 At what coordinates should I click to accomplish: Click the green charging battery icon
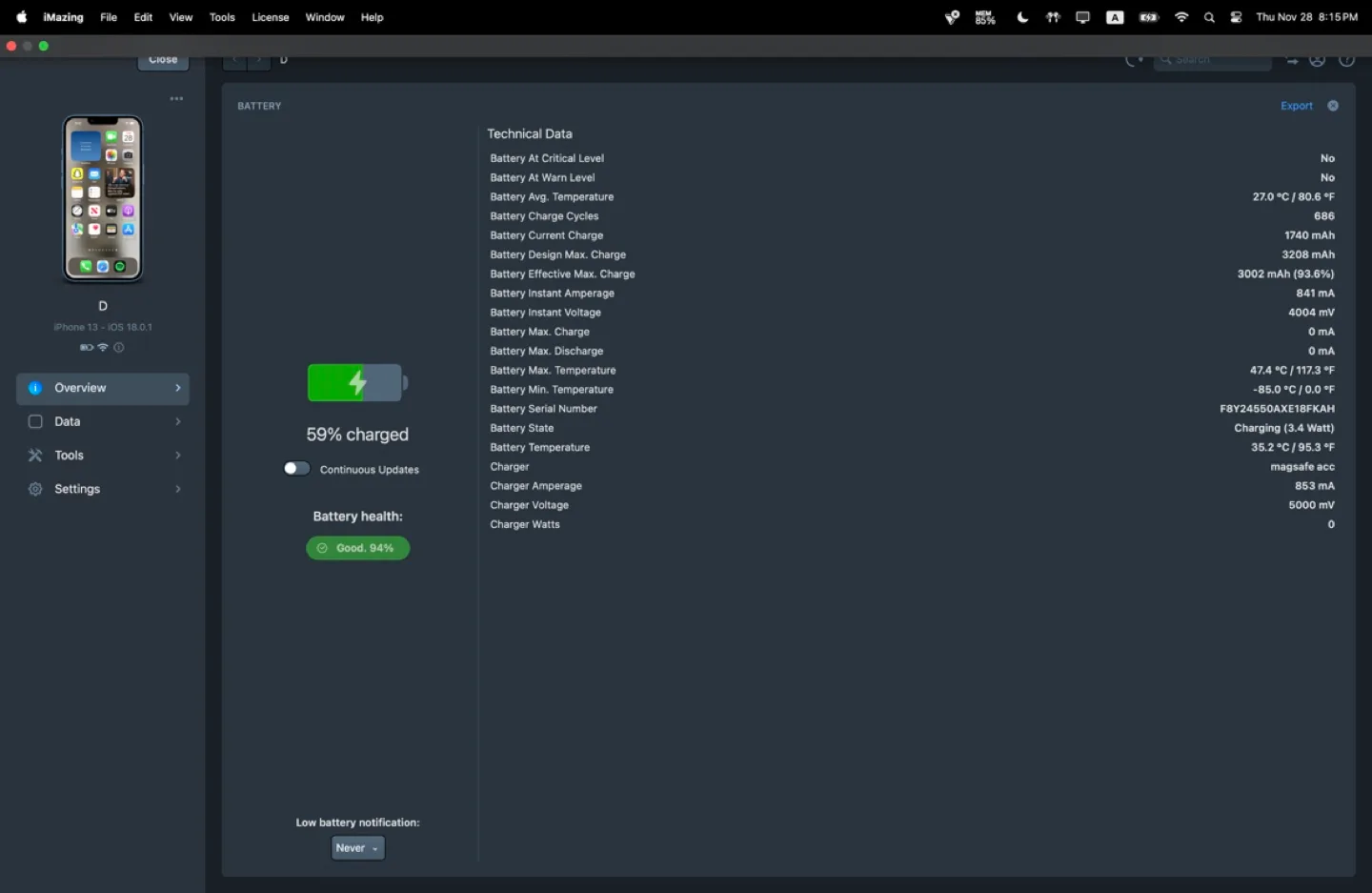(356, 383)
